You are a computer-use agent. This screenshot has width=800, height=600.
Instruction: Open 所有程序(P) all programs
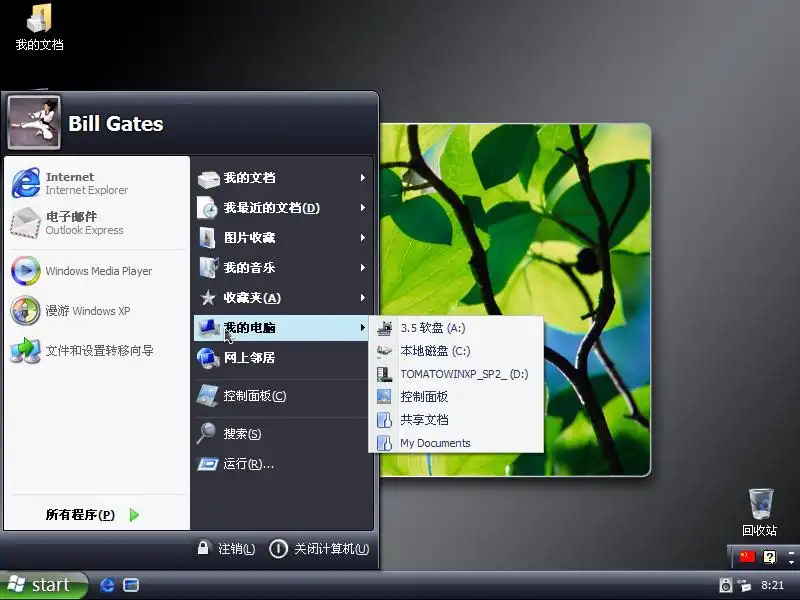coord(93,515)
